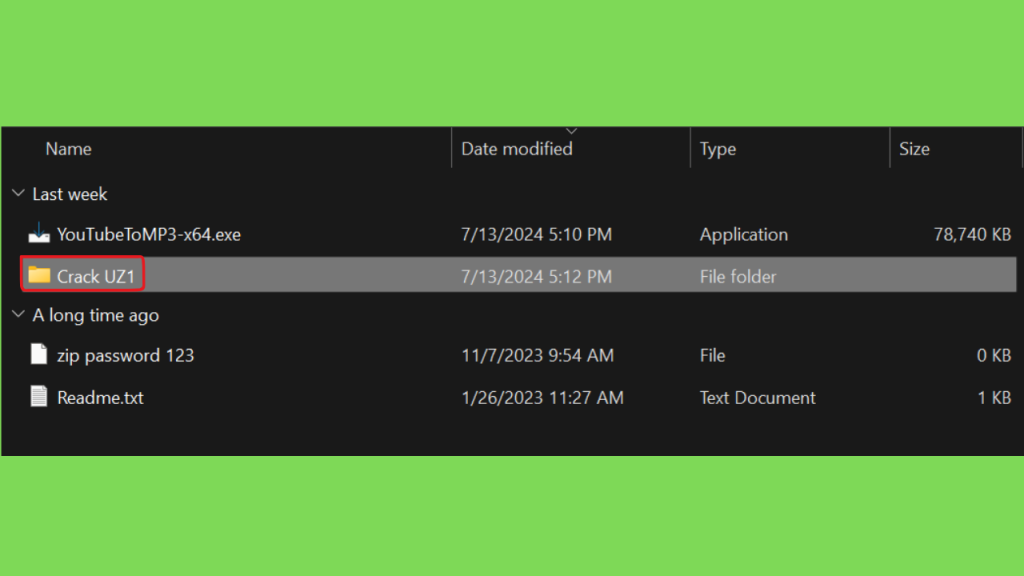Click the 78,740 KB size value
Viewport: 1024px width, 576px height.
(972, 234)
